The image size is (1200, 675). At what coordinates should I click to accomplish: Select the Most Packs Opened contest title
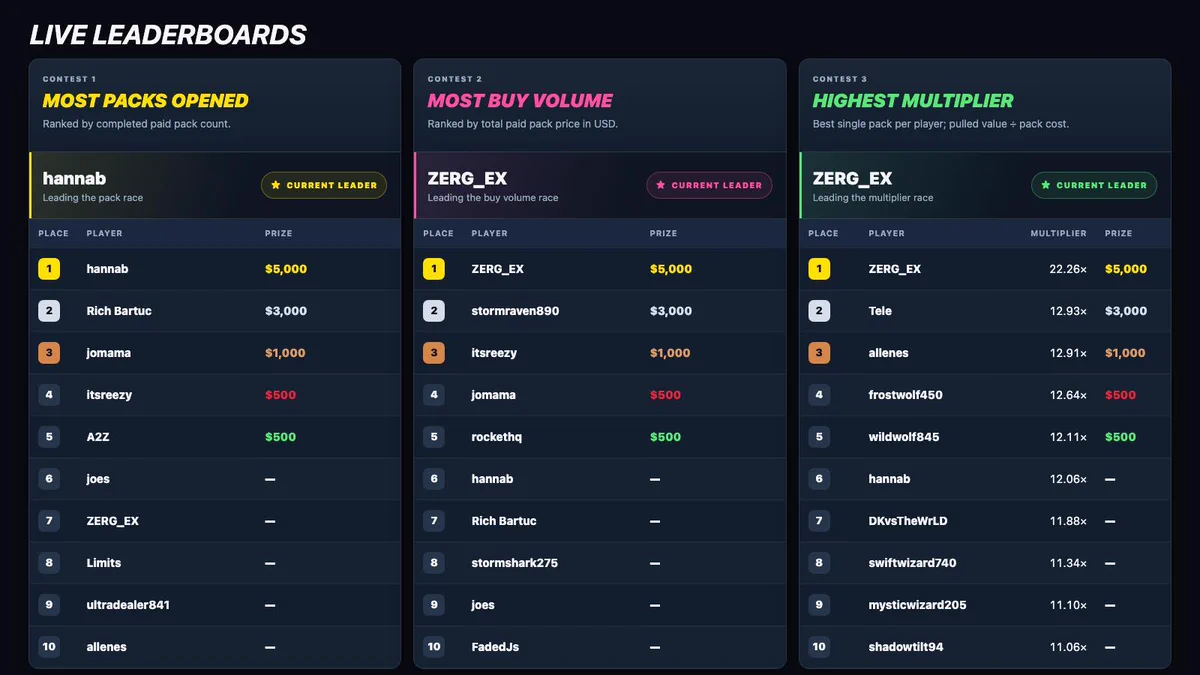(x=146, y=101)
